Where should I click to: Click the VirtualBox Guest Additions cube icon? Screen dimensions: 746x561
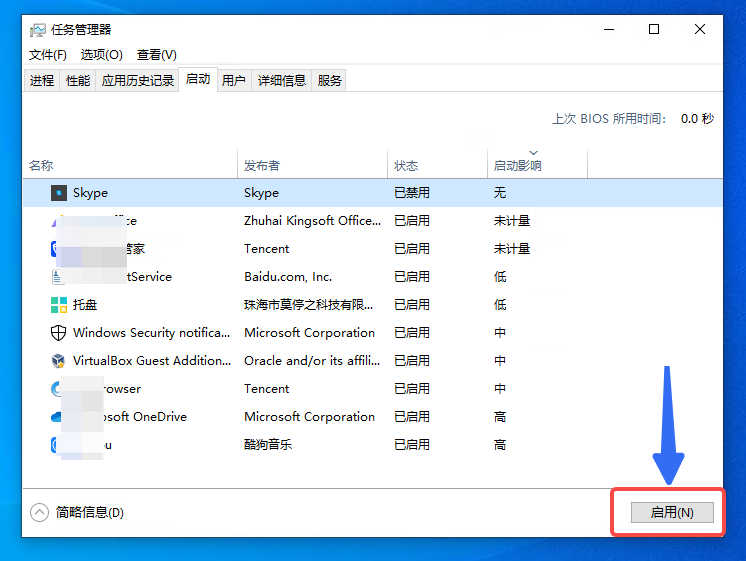click(58, 361)
